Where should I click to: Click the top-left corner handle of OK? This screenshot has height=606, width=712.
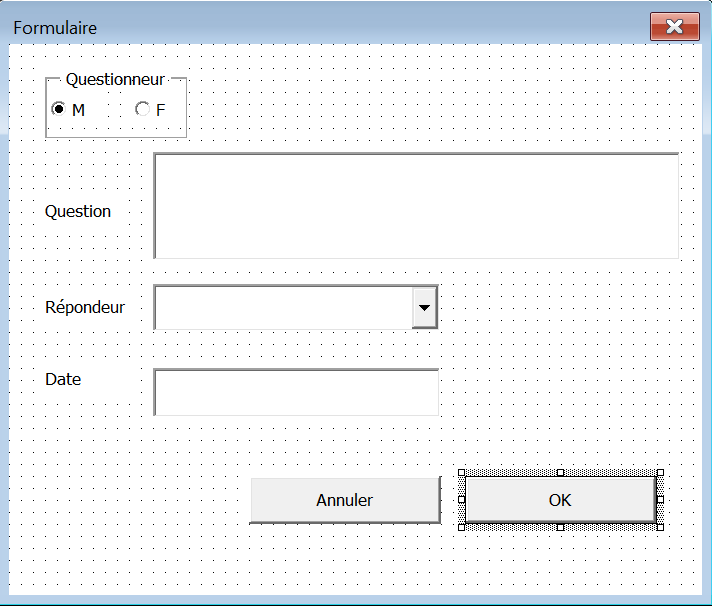pyautogui.click(x=461, y=473)
